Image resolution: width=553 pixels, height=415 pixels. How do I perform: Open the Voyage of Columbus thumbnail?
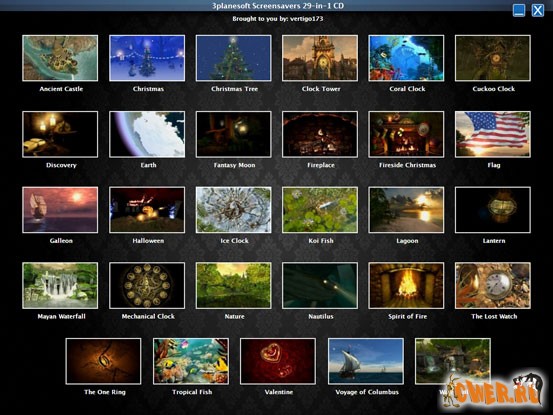click(x=366, y=361)
